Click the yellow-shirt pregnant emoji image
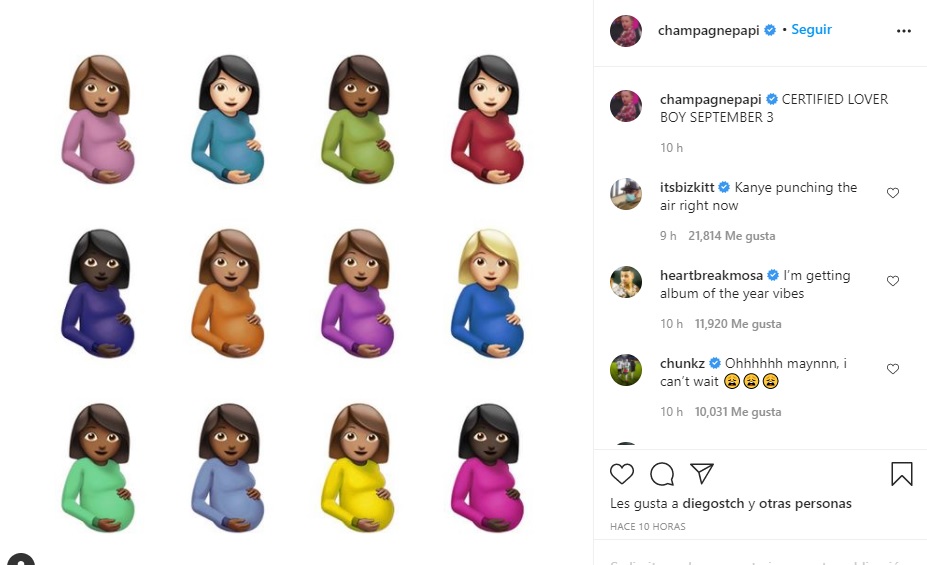This screenshot has width=927, height=565. 357,467
